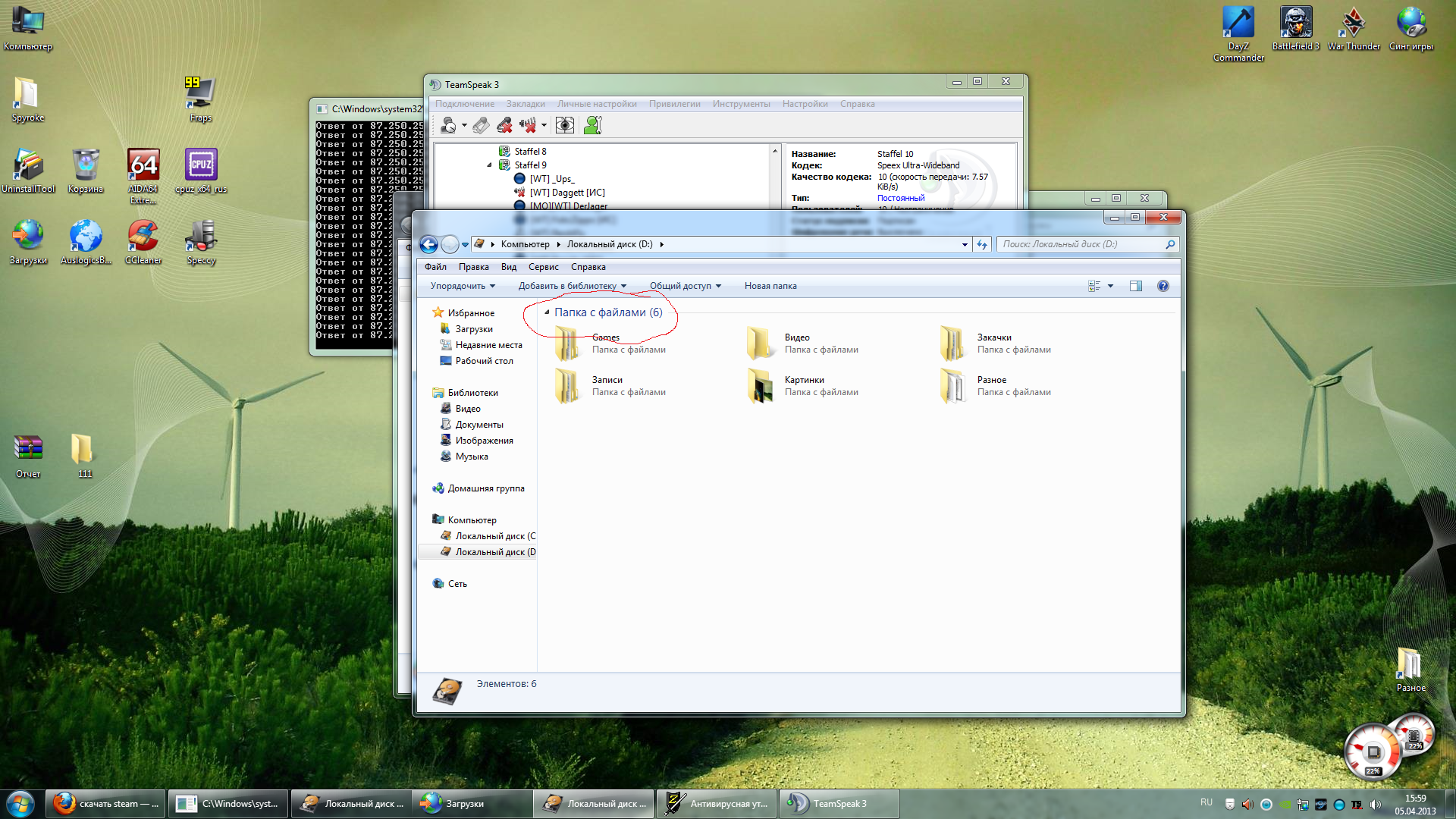Open Вид menu in Explorer
The image size is (1456, 819).
click(x=509, y=267)
